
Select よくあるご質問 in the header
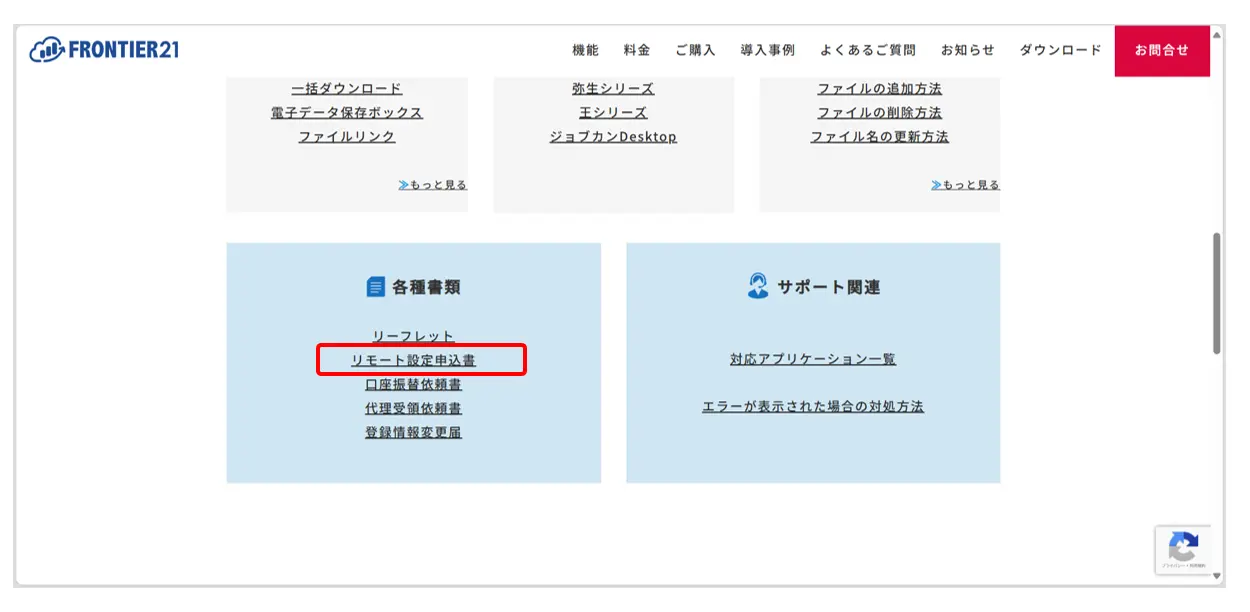pos(867,50)
